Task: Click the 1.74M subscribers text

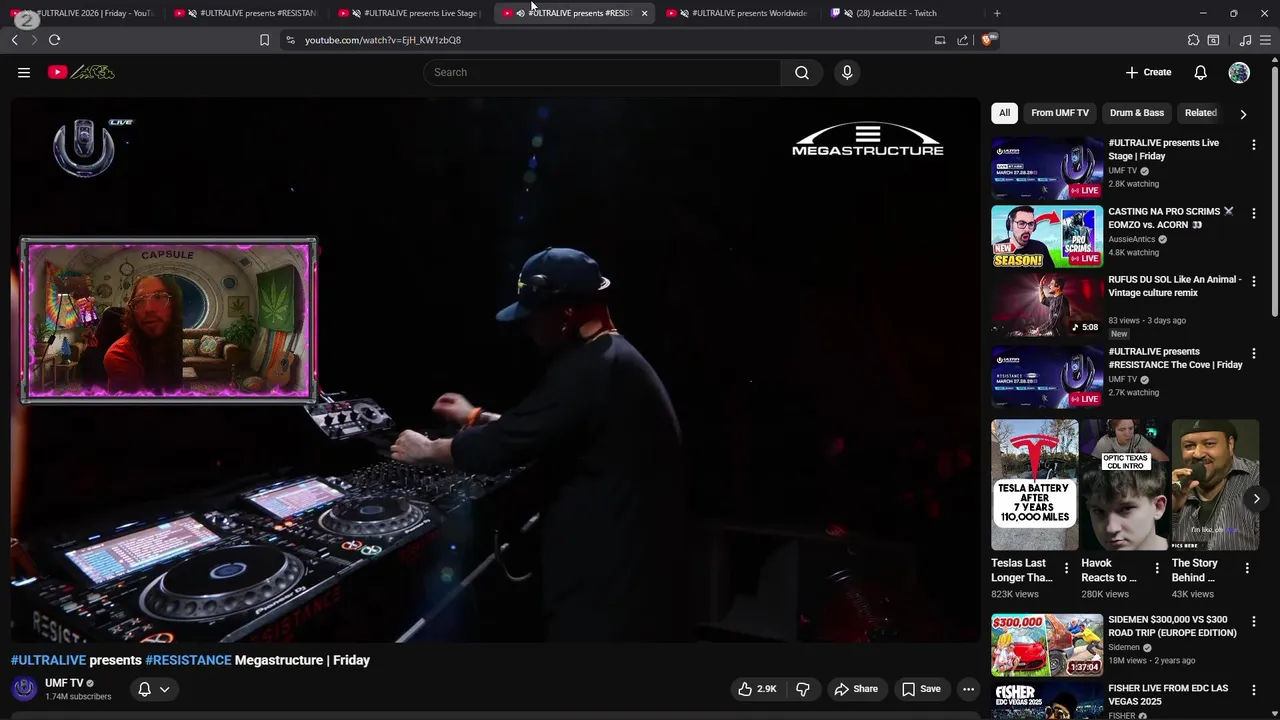Action: pyautogui.click(x=78, y=697)
